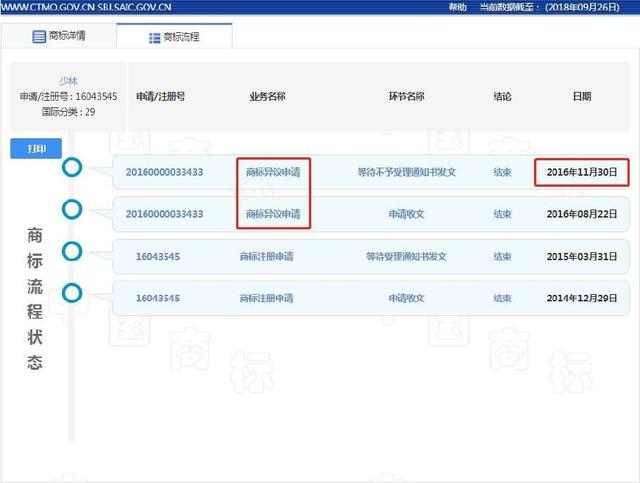Select the timeline circle for 2015年03月31日 row

pos(72,250)
